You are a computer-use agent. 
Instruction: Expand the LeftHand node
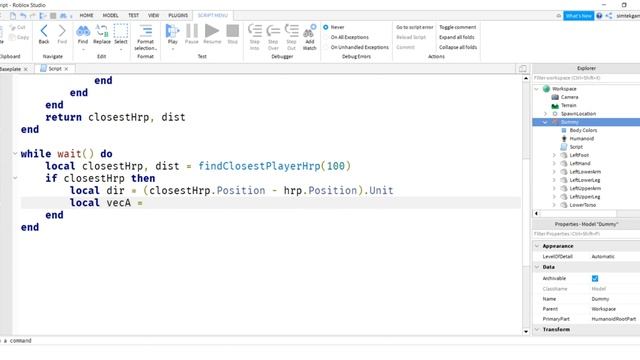554,163
